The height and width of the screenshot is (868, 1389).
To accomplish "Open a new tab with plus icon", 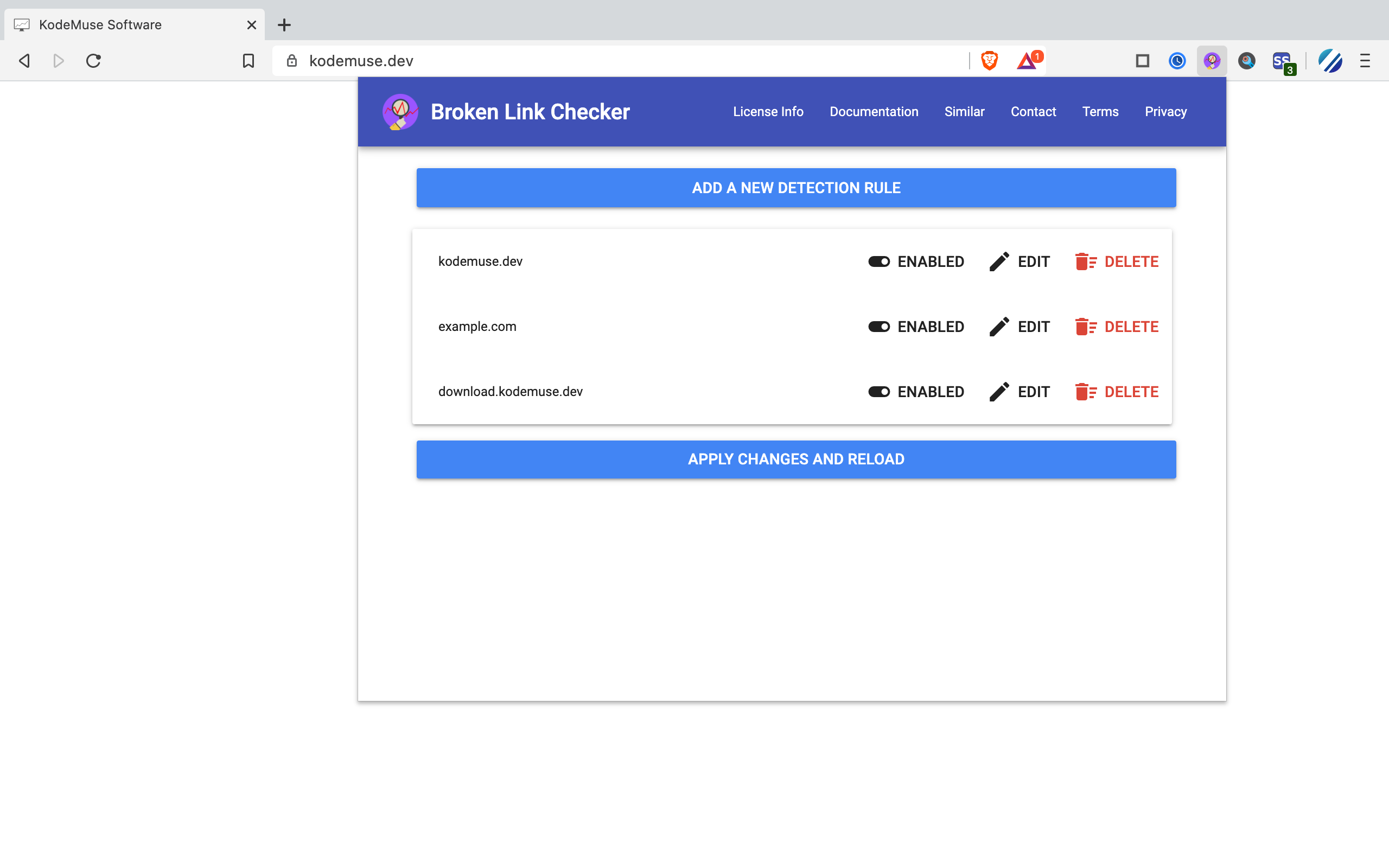I will coord(284,25).
